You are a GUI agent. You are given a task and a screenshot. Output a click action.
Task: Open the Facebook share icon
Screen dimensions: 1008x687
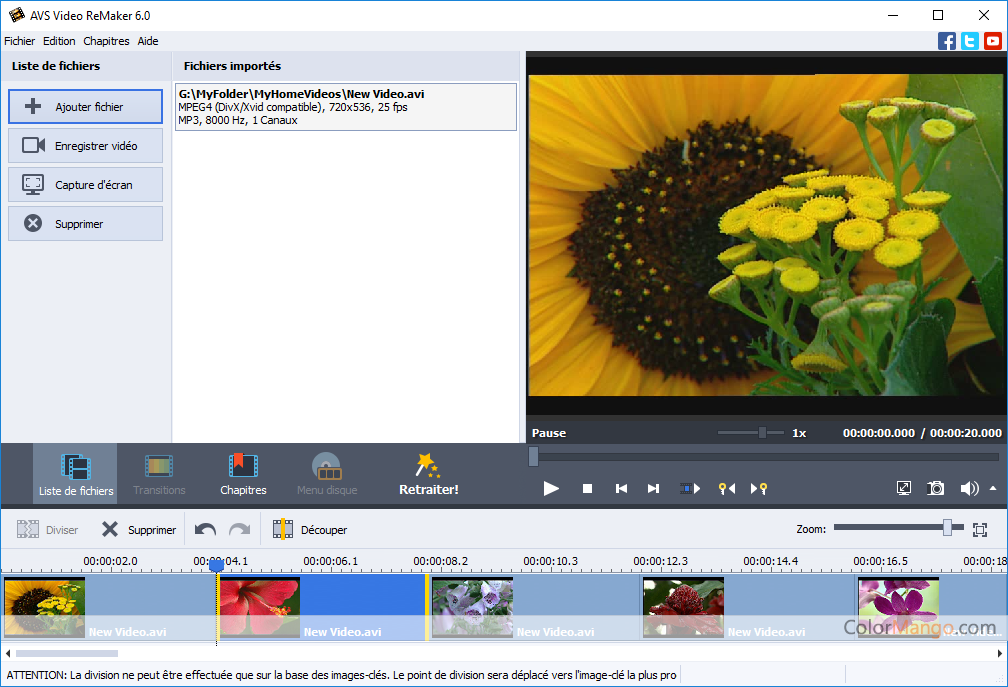click(x=946, y=41)
